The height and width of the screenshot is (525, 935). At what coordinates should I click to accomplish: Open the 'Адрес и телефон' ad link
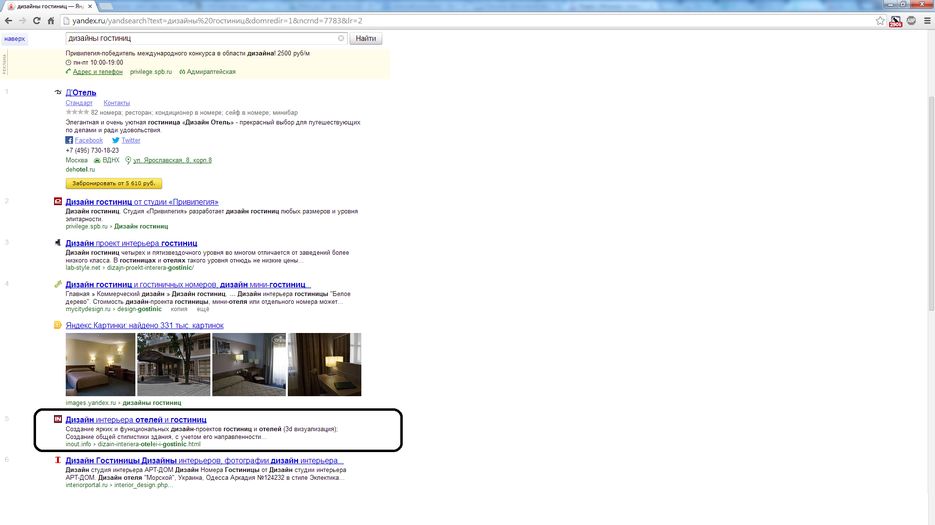coord(97,72)
